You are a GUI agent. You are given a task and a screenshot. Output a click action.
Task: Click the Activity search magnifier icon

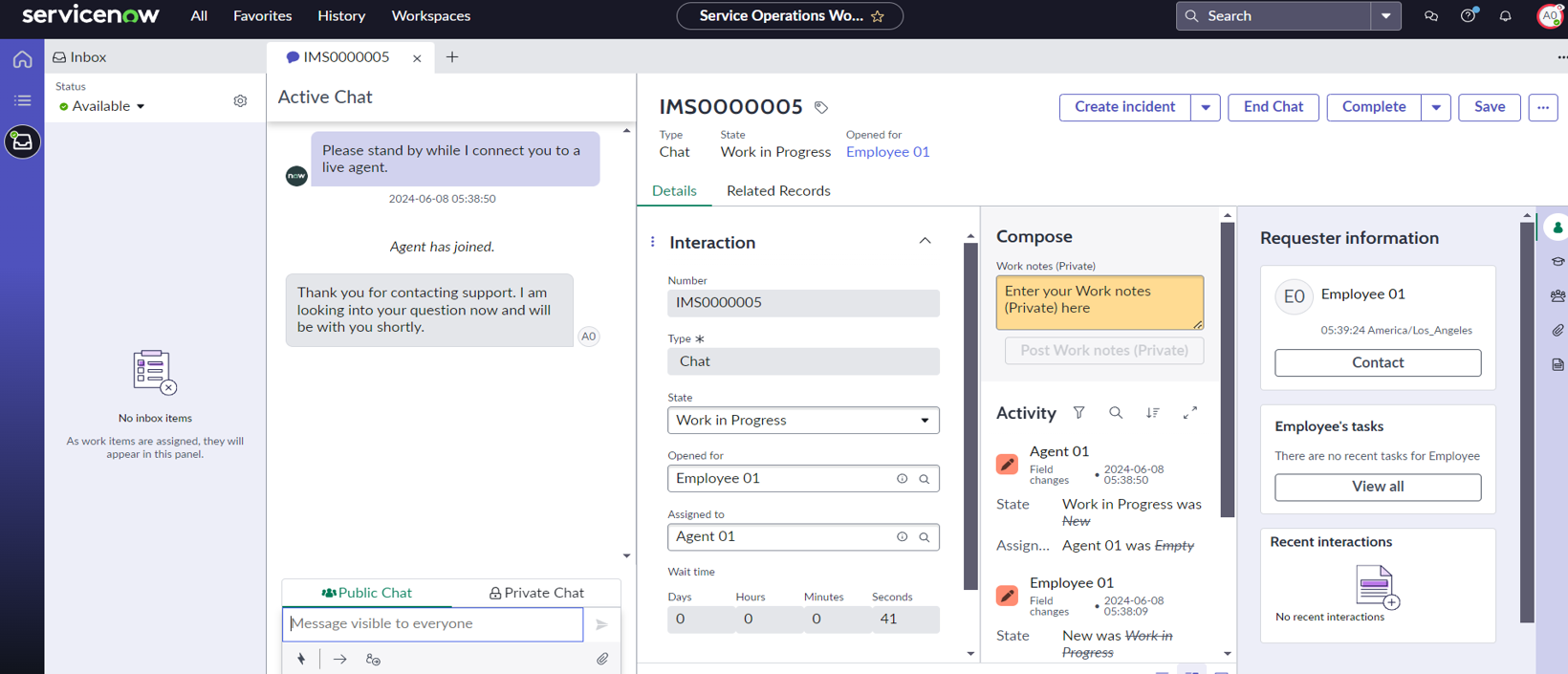1116,413
